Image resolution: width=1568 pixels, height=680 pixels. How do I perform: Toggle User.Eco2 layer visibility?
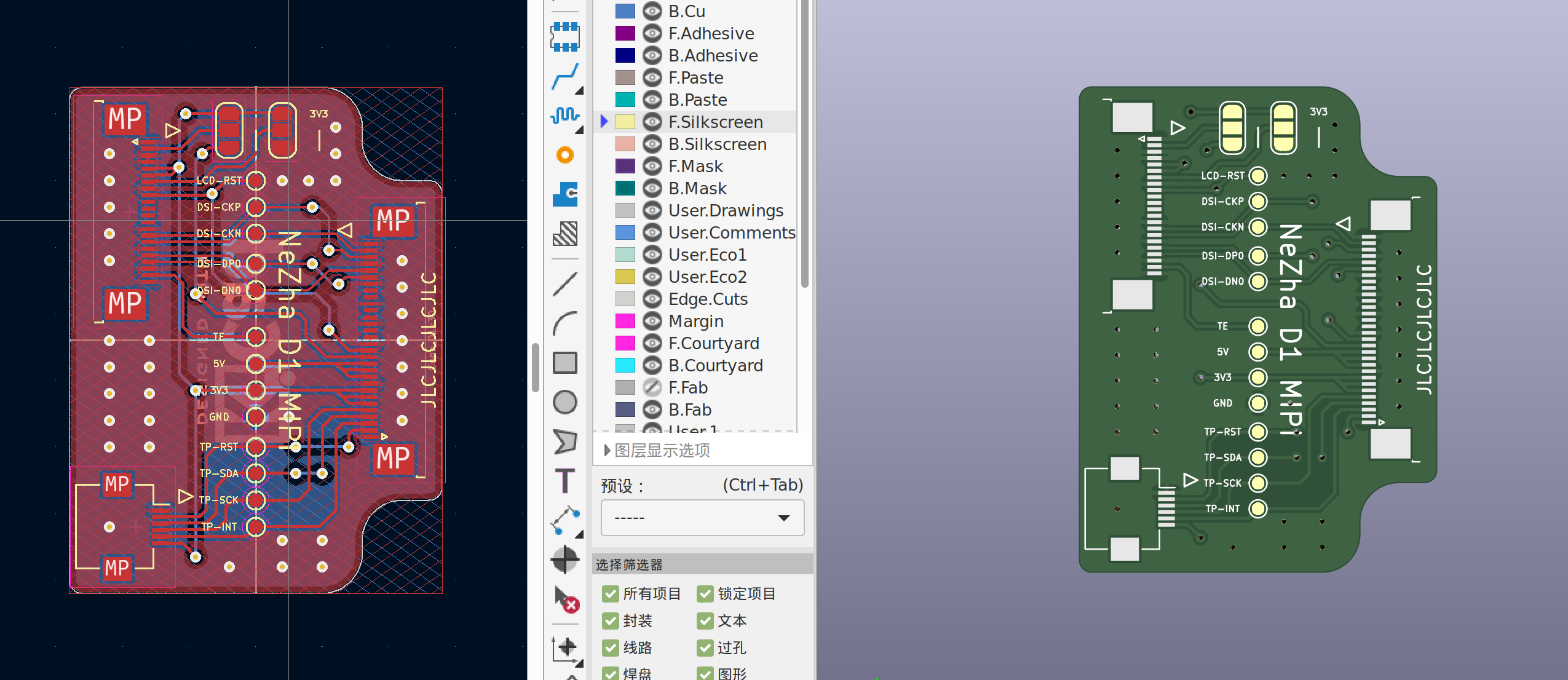coord(652,277)
